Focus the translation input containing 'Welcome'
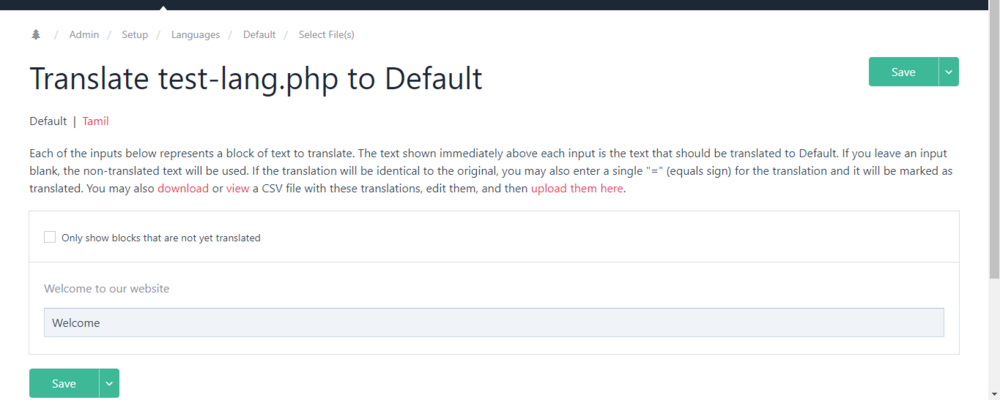1000x400 pixels. coord(493,322)
